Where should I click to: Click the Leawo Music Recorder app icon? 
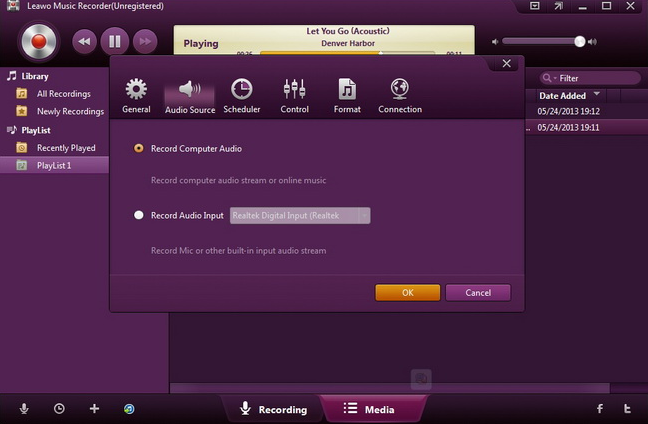click(13, 5)
